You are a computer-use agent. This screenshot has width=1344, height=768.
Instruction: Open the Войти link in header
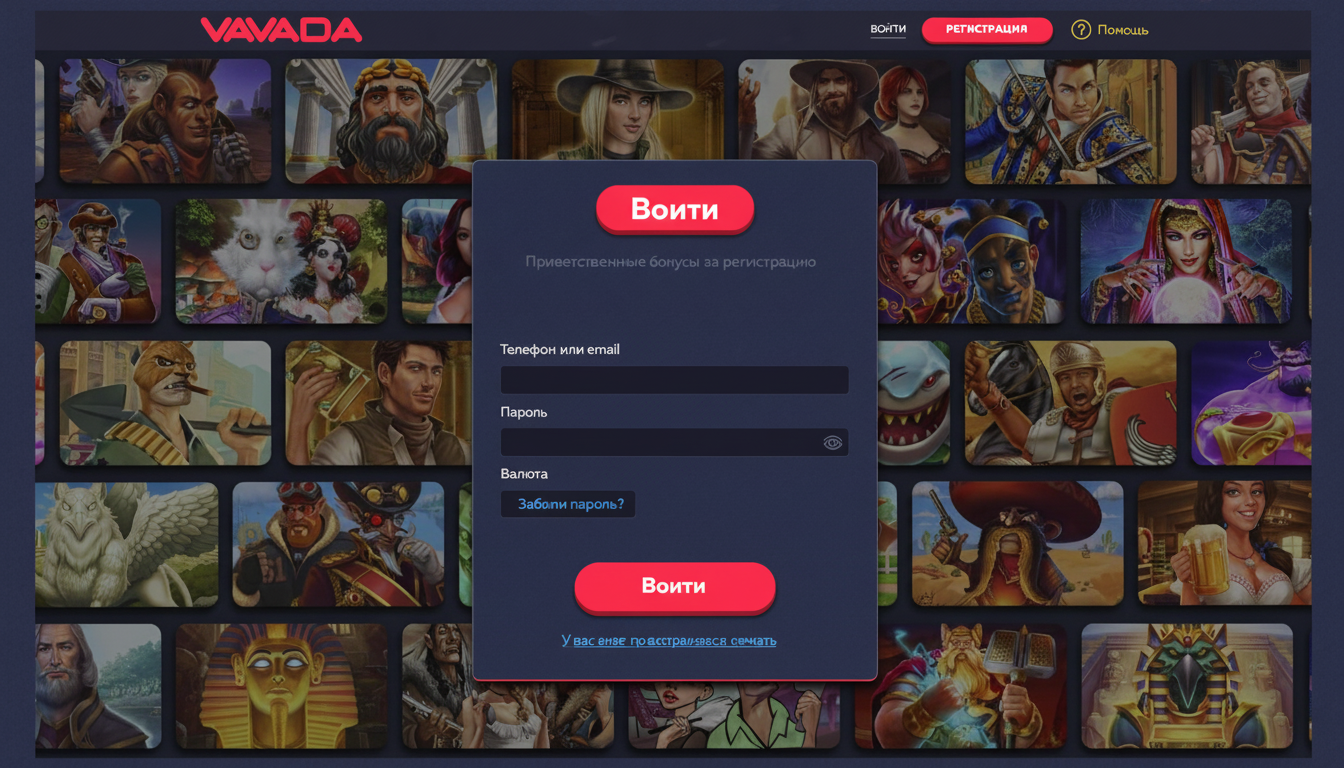click(888, 29)
